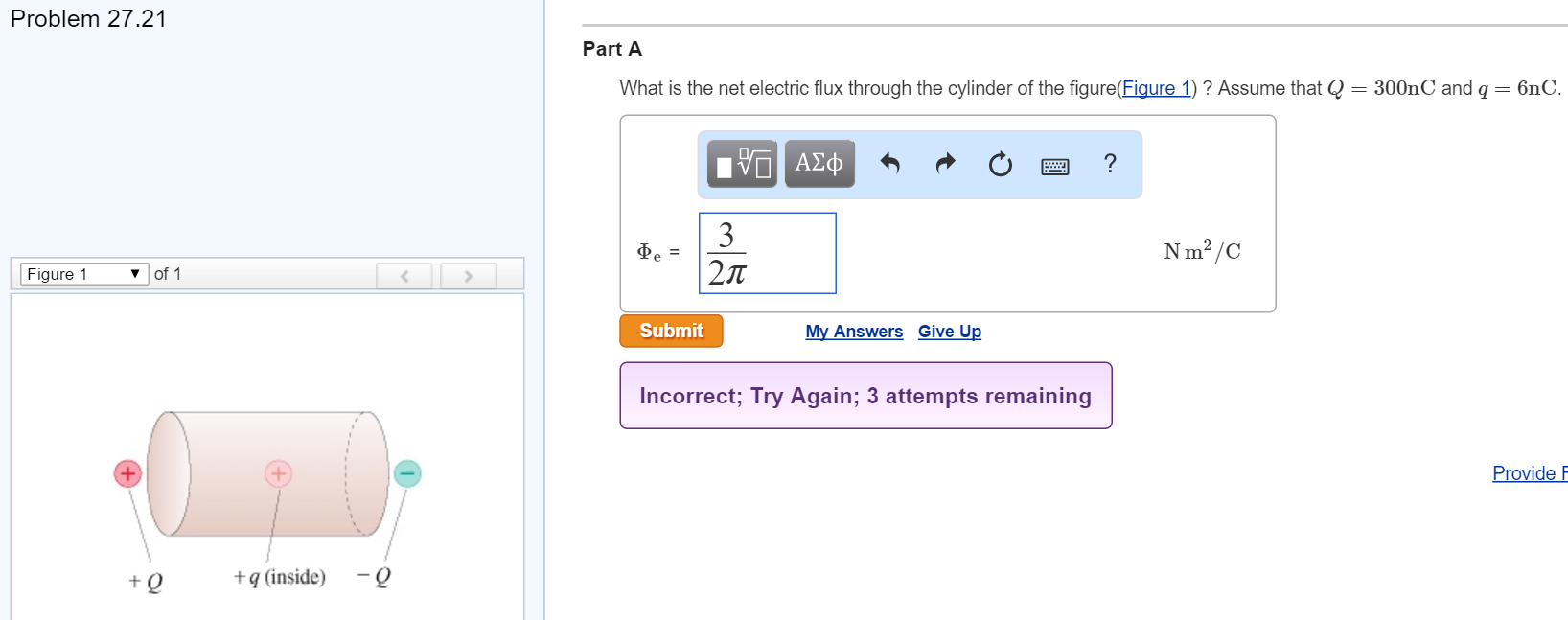Open the Greek symbols palette (ΑΣφ)
1568x620 pixels.
click(819, 163)
